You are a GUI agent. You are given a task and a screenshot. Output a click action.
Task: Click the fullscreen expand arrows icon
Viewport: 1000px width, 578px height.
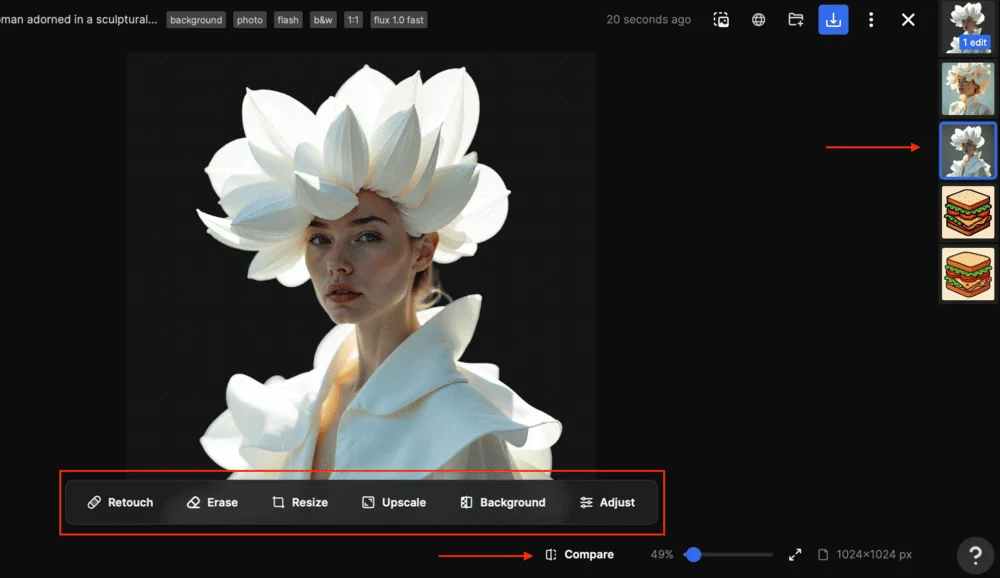[795, 554]
